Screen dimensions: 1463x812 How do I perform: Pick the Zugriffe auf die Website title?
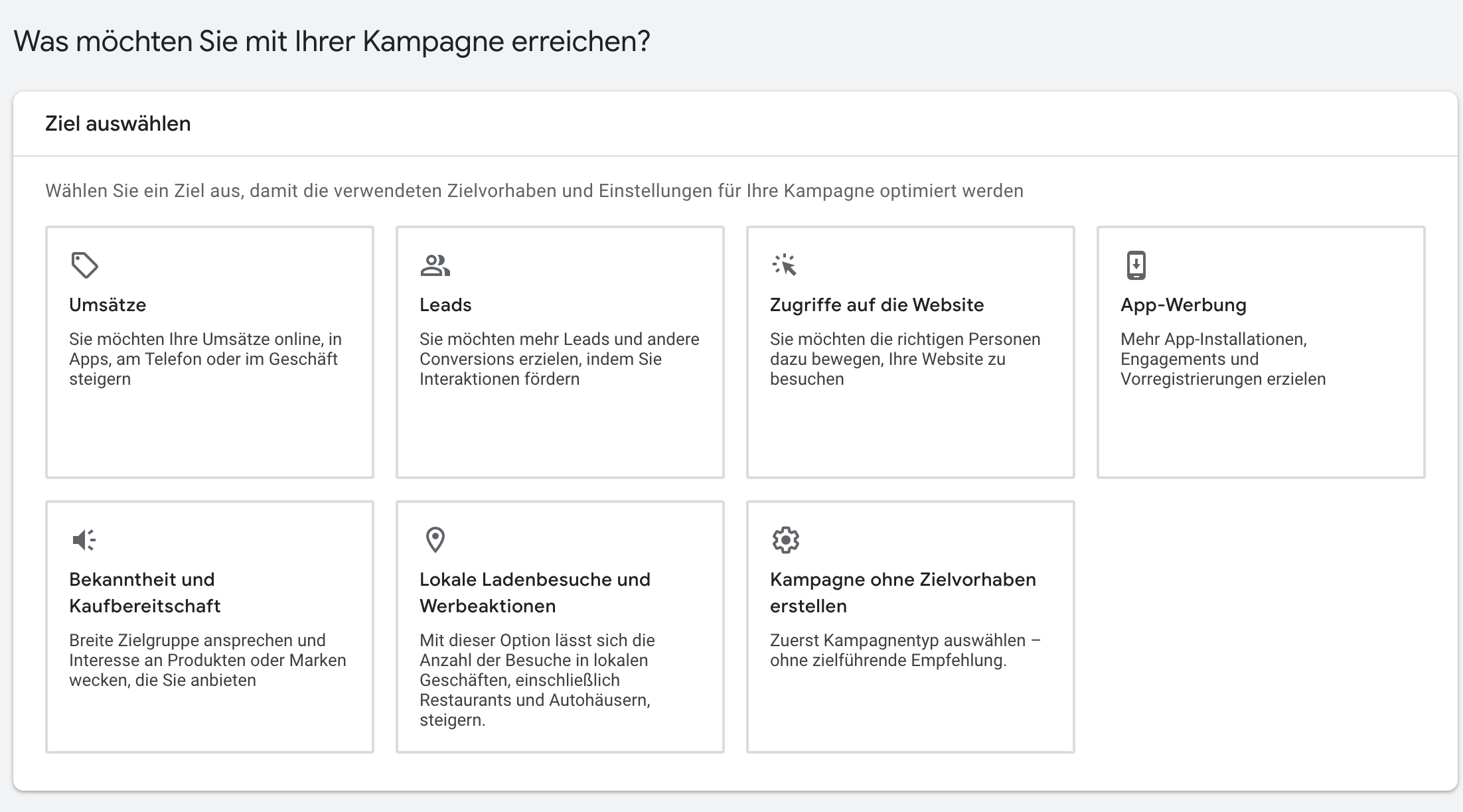click(877, 304)
